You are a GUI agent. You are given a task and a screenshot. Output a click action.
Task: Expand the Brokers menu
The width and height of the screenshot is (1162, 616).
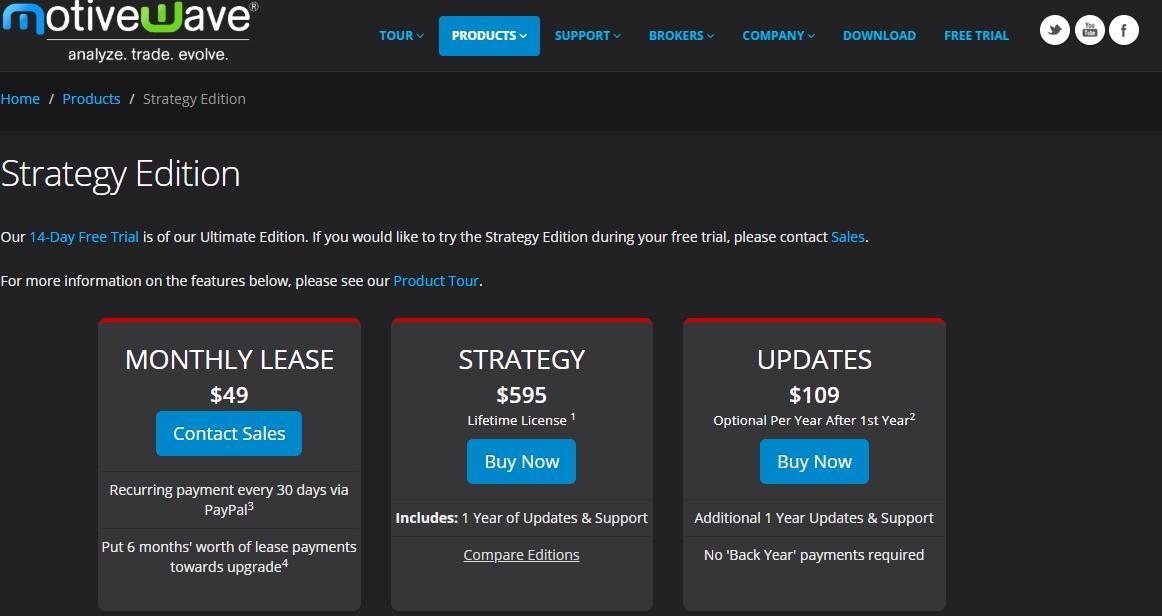(x=682, y=36)
